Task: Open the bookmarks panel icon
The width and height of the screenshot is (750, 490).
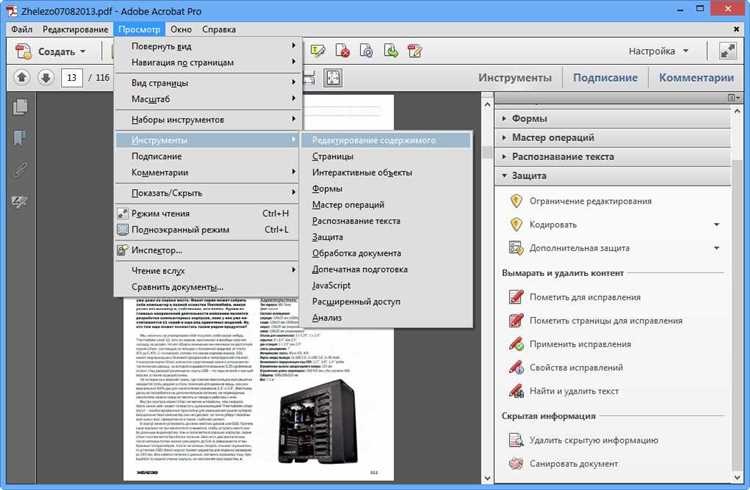Action: click(x=19, y=138)
